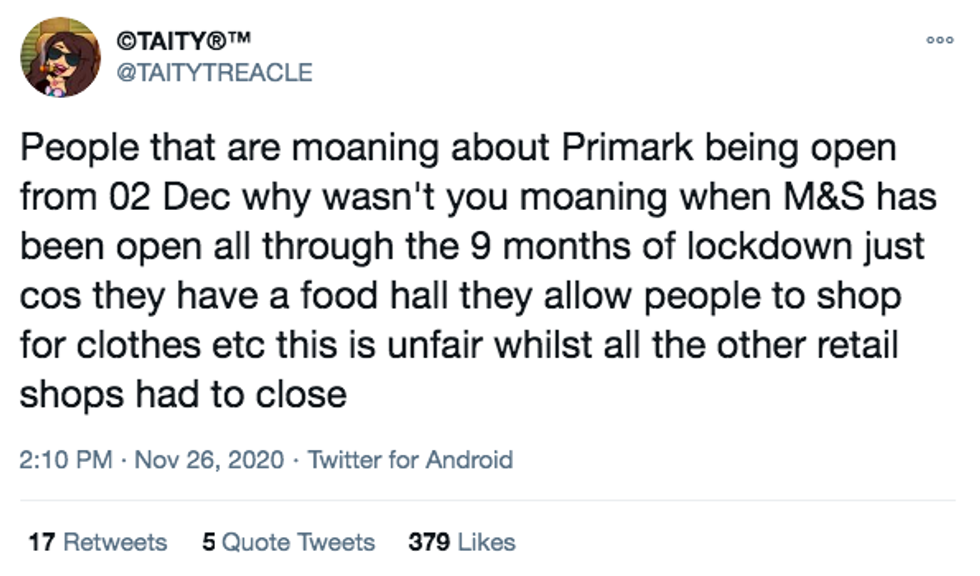The width and height of the screenshot is (980, 576).
Task: Click the 2:10 PM timestamp
Action: (61, 460)
